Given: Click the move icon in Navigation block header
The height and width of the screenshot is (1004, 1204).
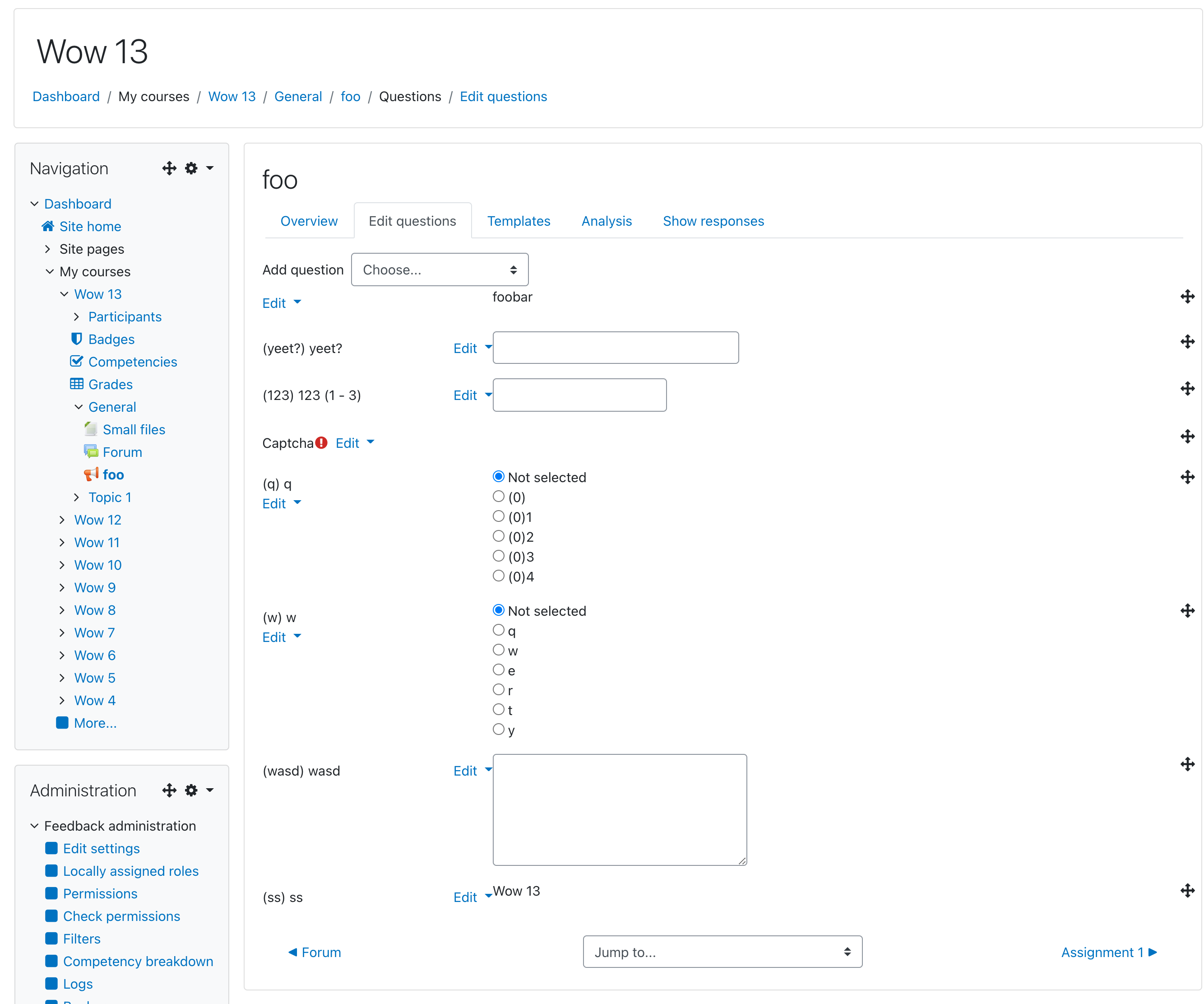Looking at the screenshot, I should click(x=169, y=168).
